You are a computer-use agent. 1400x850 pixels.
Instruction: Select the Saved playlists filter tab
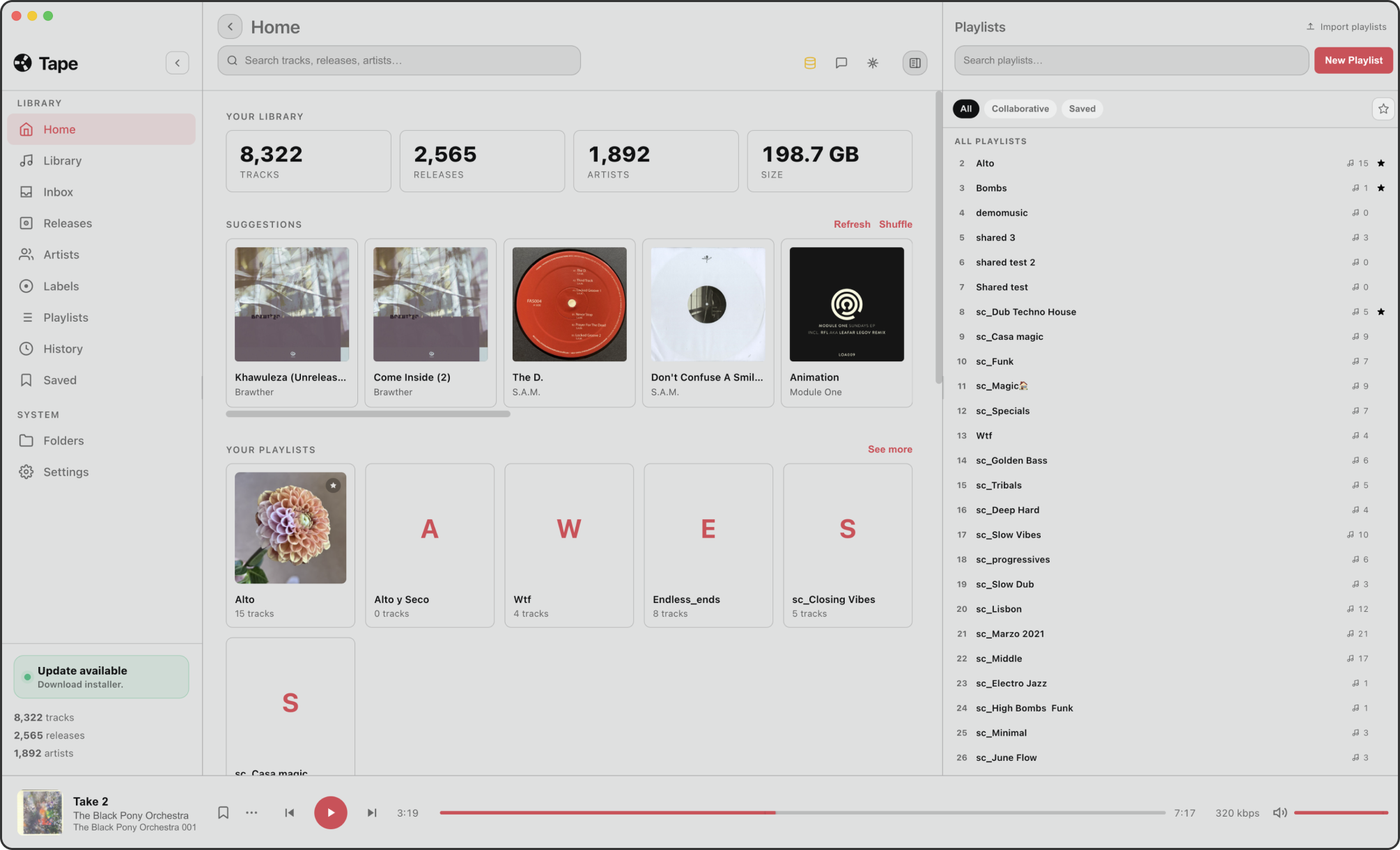[x=1082, y=109]
